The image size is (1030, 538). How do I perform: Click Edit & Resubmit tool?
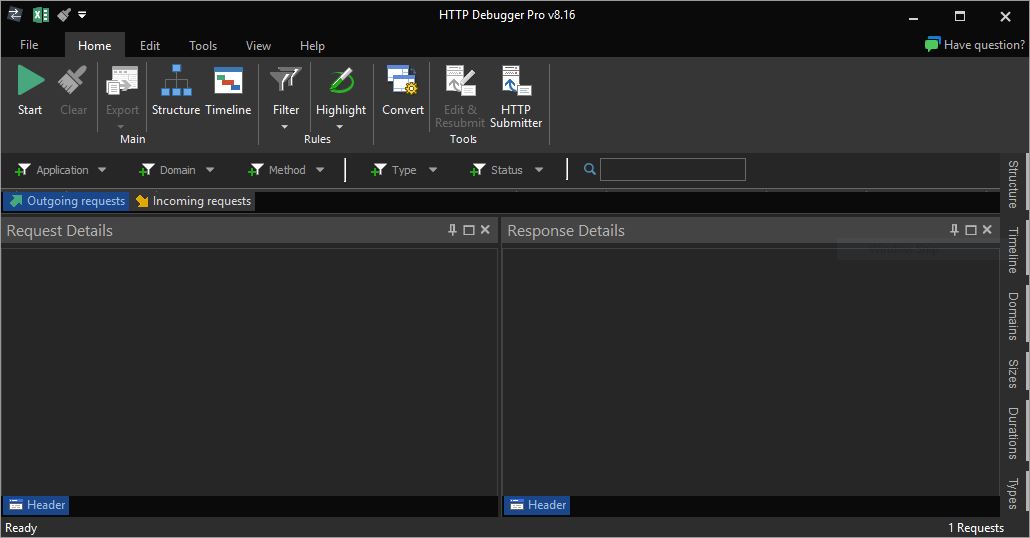[460, 97]
